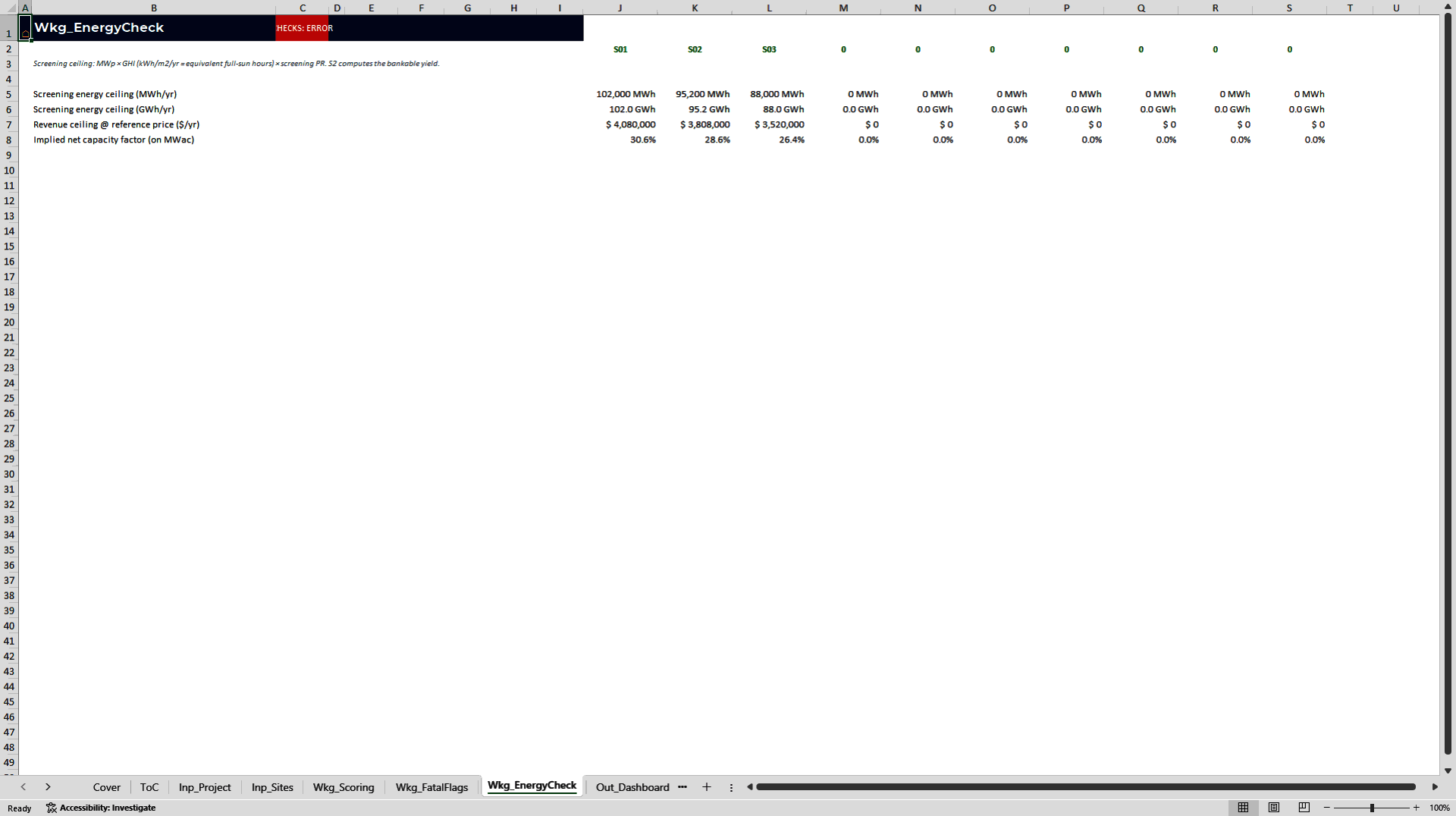Switch to Inp_Sites sheet
The image size is (1456, 816).
[272, 787]
